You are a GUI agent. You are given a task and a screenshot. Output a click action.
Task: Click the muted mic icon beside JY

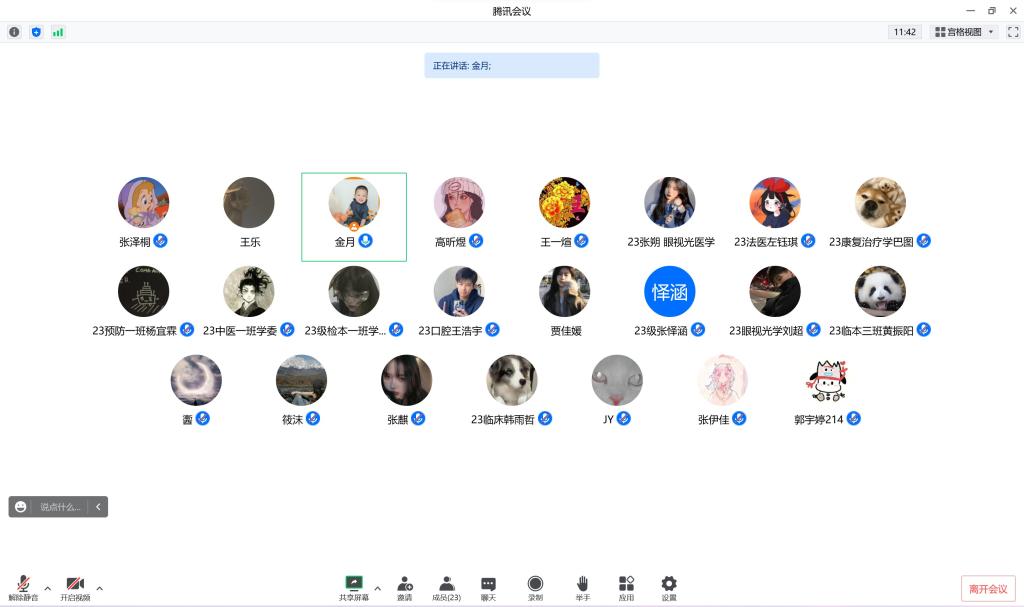click(624, 419)
